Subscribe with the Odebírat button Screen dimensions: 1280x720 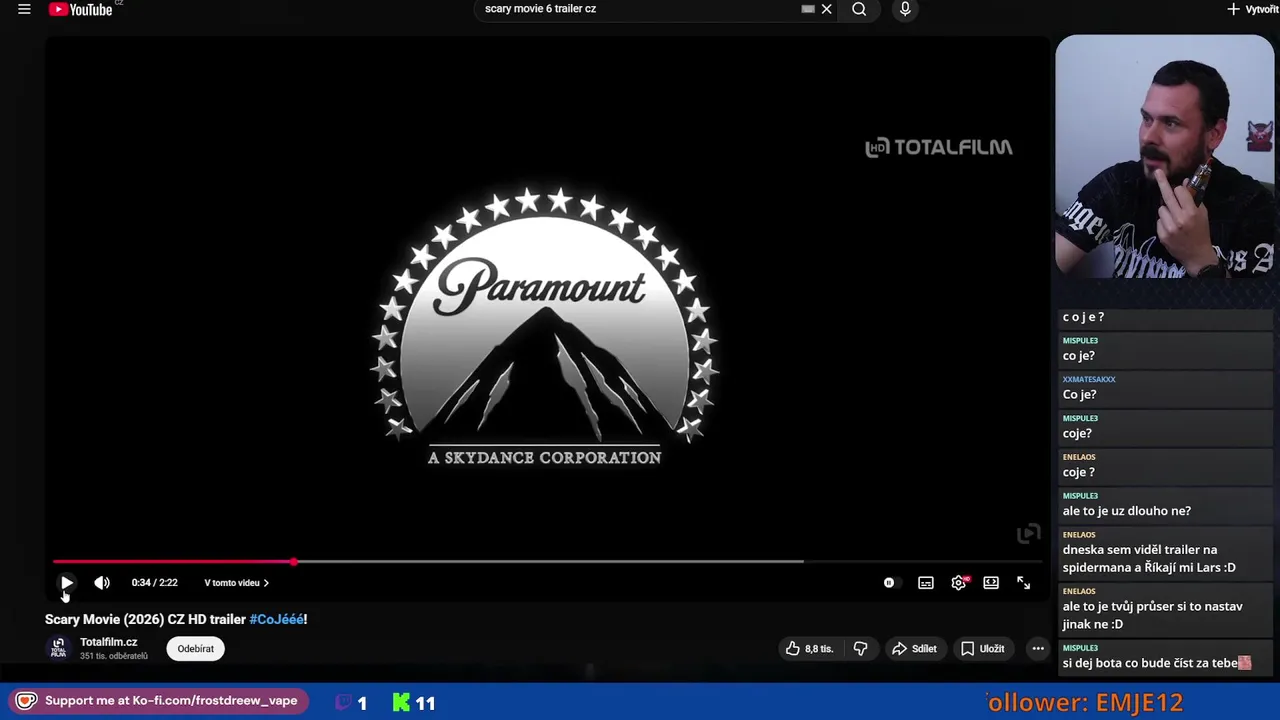tap(196, 649)
